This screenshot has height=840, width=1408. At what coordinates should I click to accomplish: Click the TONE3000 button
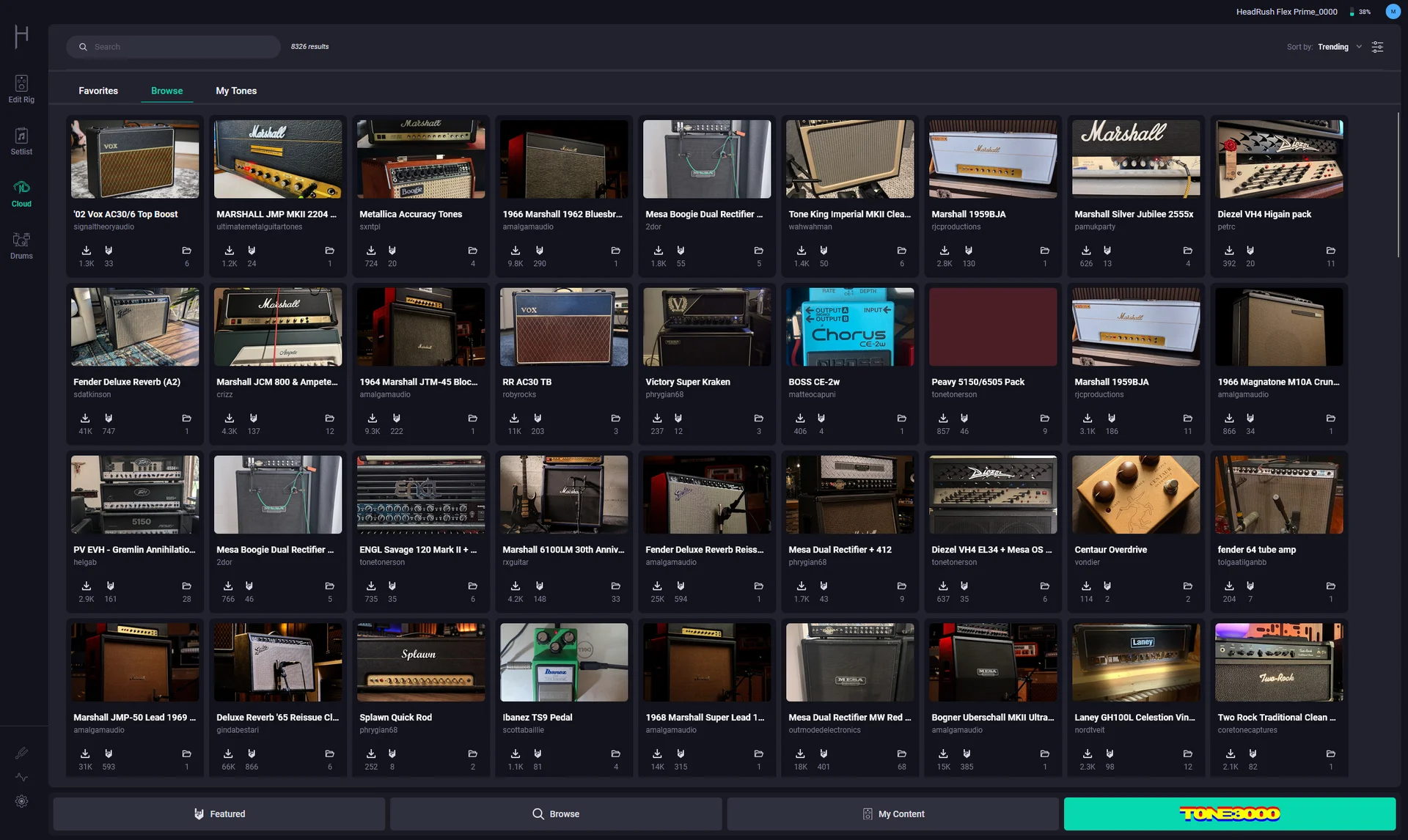point(1229,814)
